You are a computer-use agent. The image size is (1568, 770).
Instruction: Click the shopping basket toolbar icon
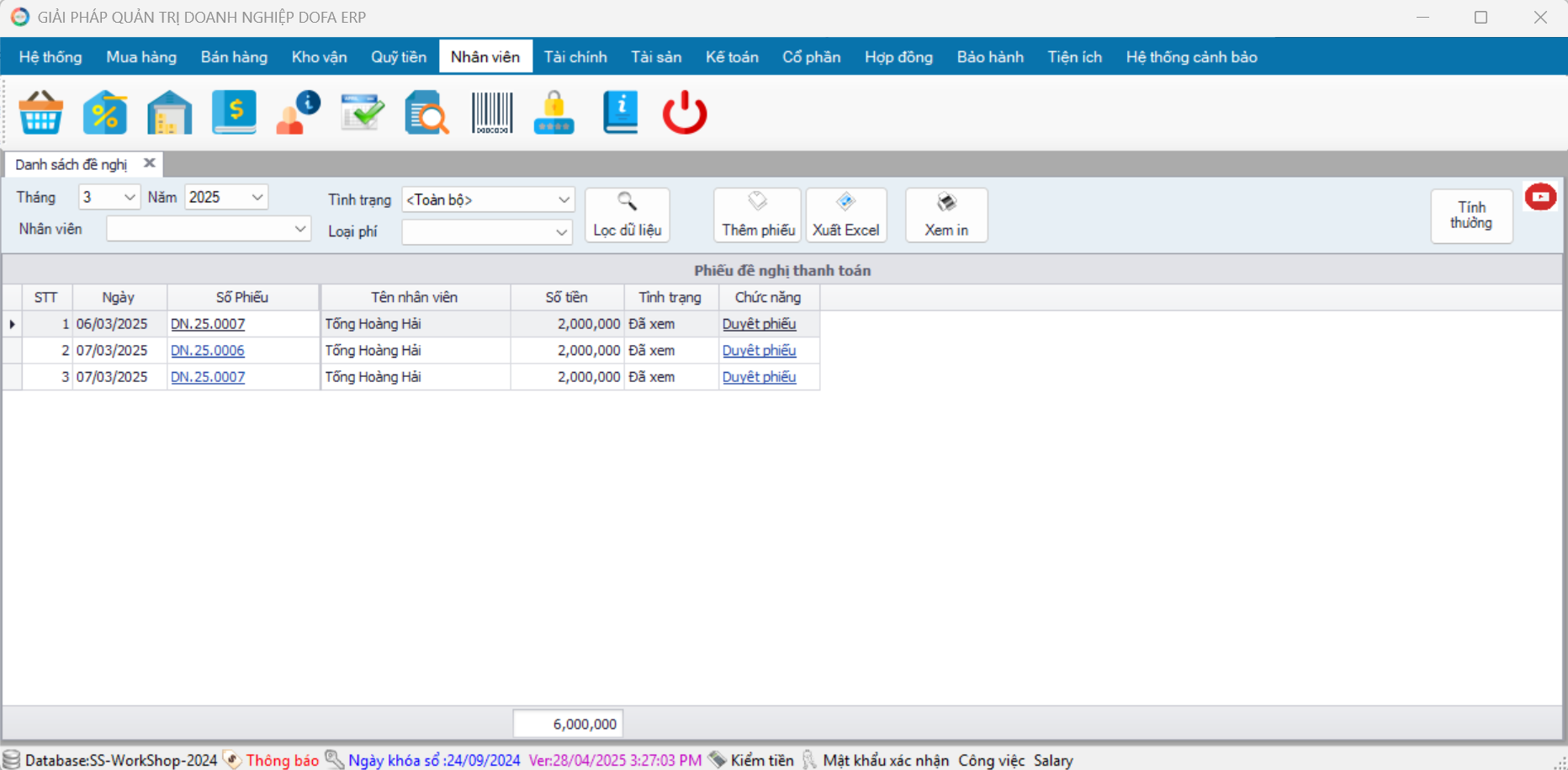click(40, 113)
